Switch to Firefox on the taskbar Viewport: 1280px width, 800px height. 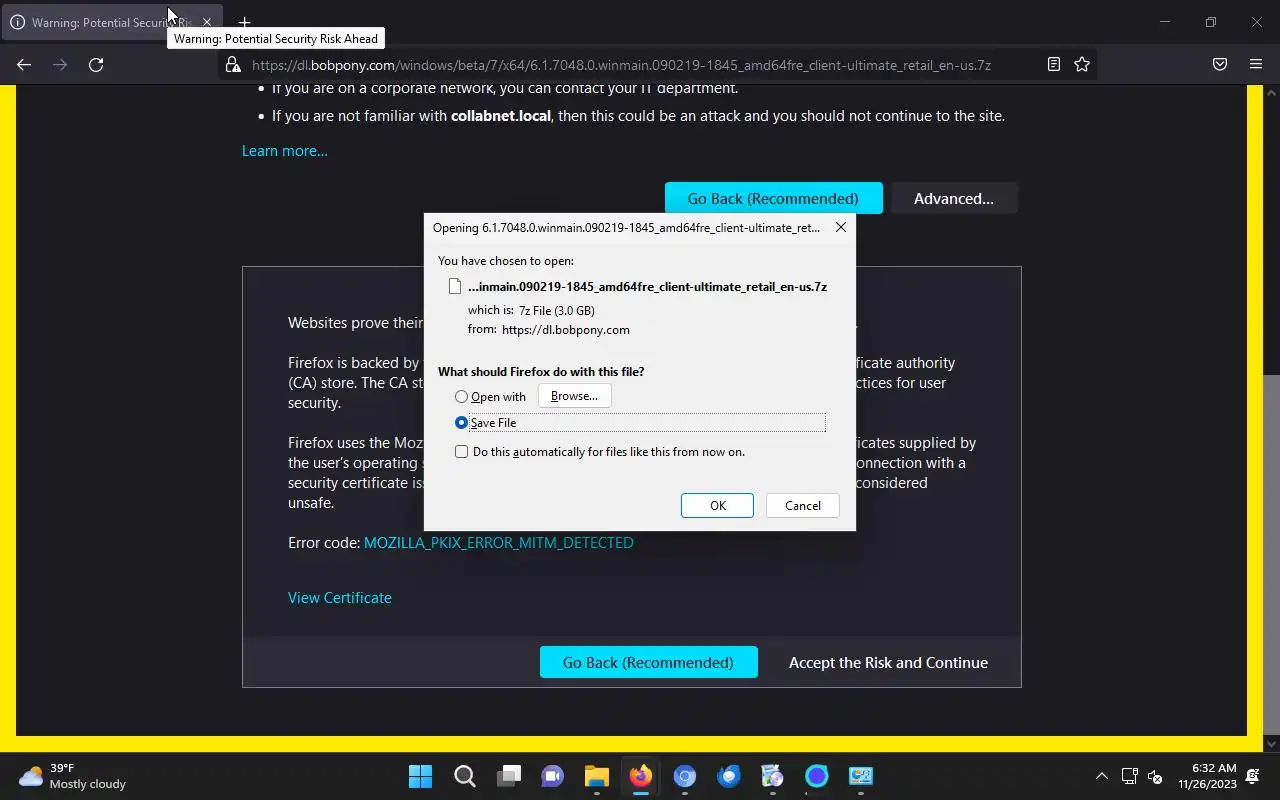point(641,776)
